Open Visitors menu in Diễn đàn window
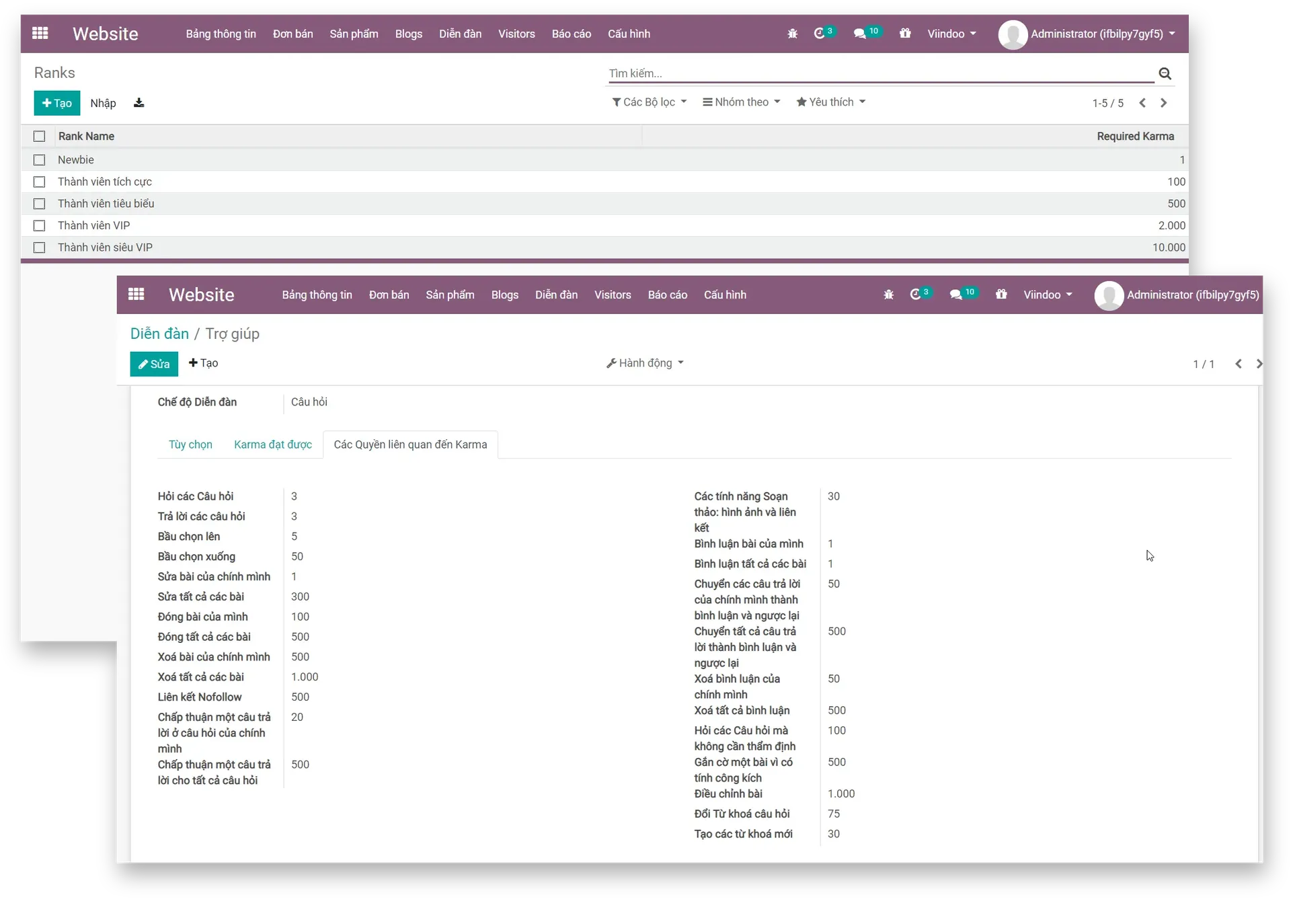This screenshot has width=1291, height=924. click(613, 295)
